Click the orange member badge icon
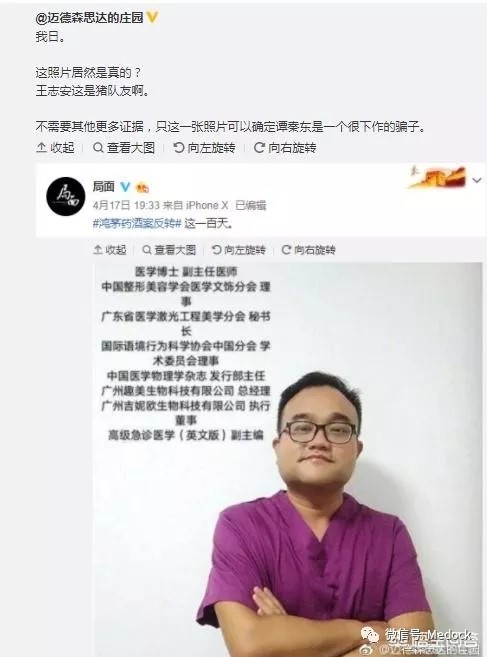This screenshot has height=657, width=487. [142, 188]
